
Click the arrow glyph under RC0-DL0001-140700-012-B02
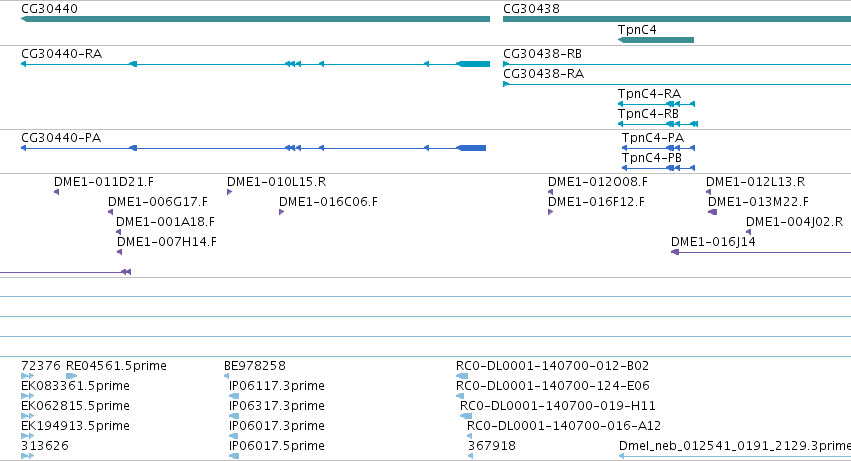coord(462,376)
